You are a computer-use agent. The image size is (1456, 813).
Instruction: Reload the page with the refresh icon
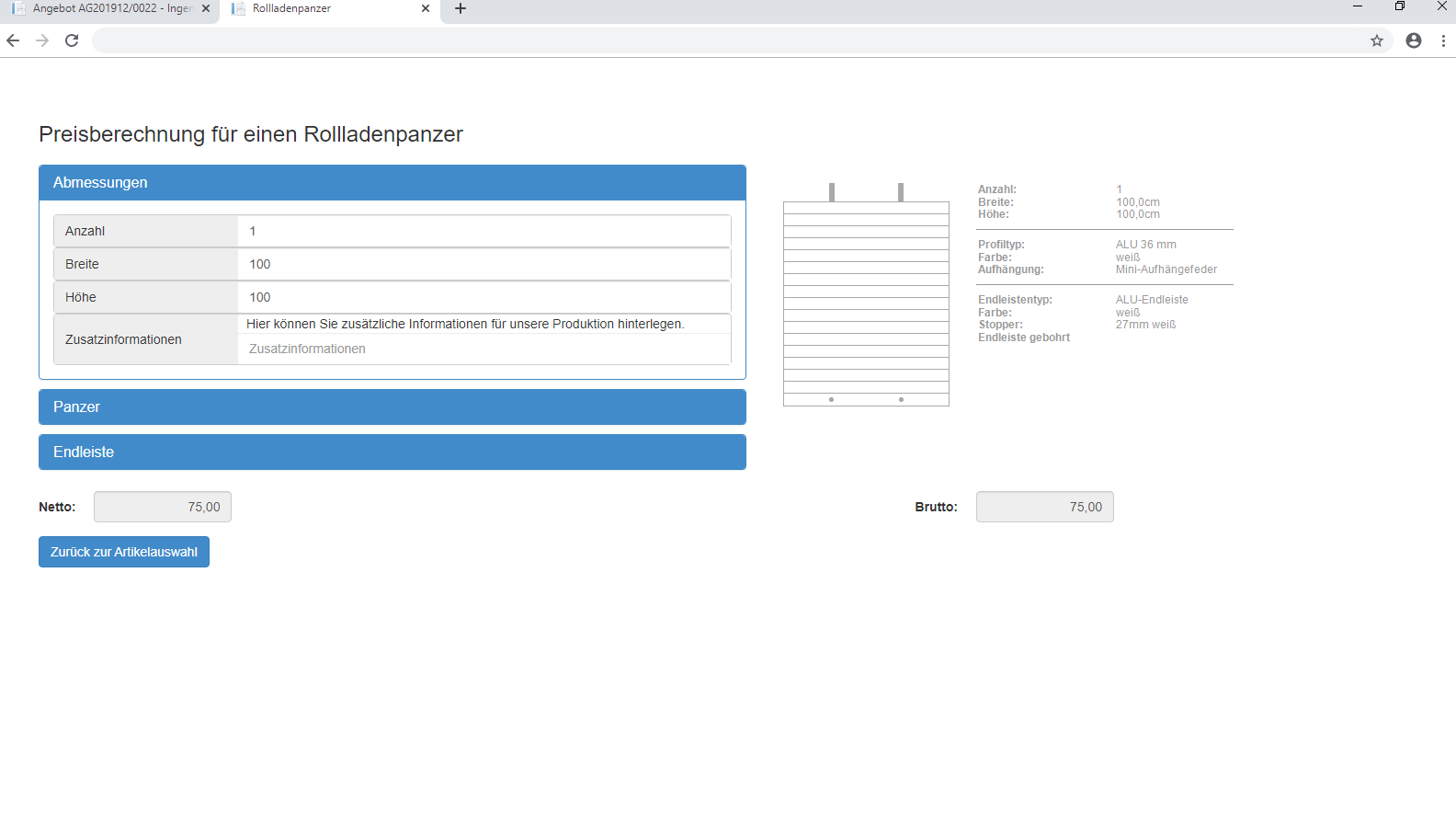(72, 40)
